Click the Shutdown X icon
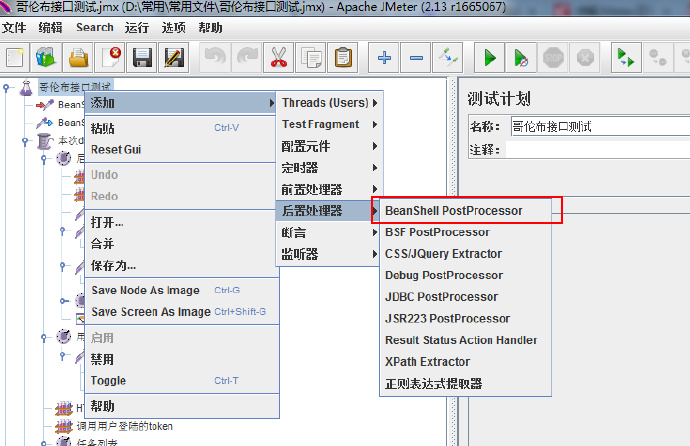Image resolution: width=690 pixels, height=446 pixels. 585,58
